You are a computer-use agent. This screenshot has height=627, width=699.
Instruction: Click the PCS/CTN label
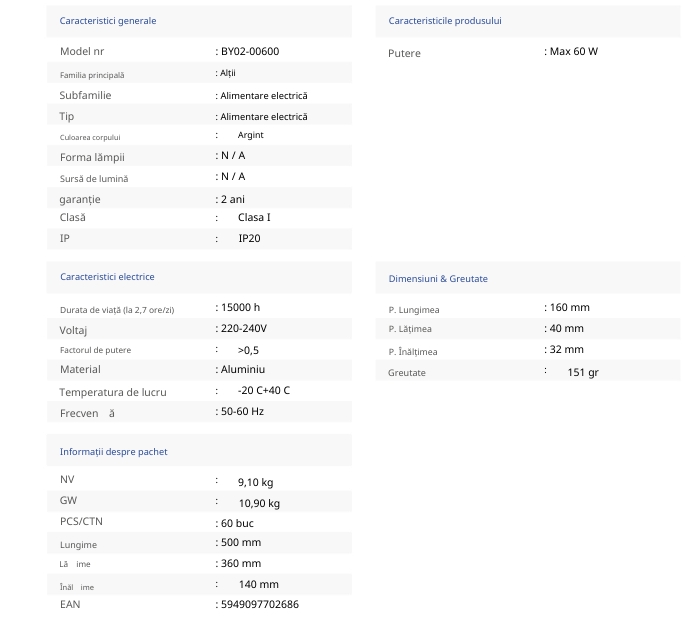point(81,521)
